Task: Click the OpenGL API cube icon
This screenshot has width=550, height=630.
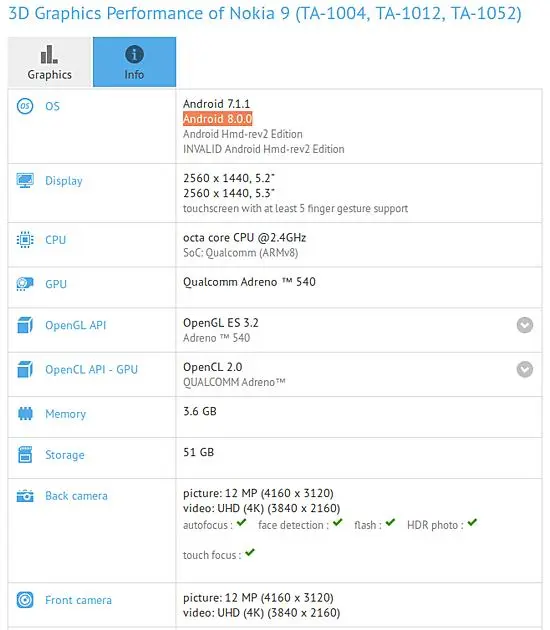Action: pyautogui.click(x=25, y=325)
